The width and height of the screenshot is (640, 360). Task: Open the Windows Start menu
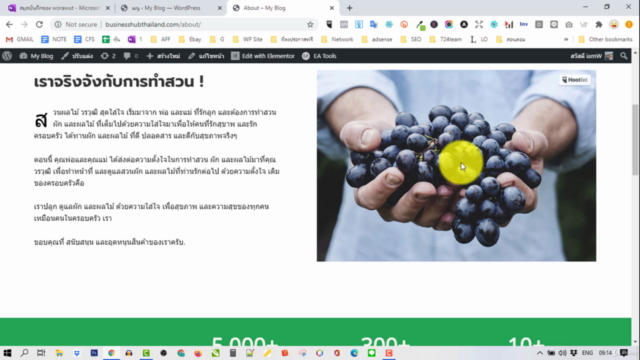pos(7,353)
